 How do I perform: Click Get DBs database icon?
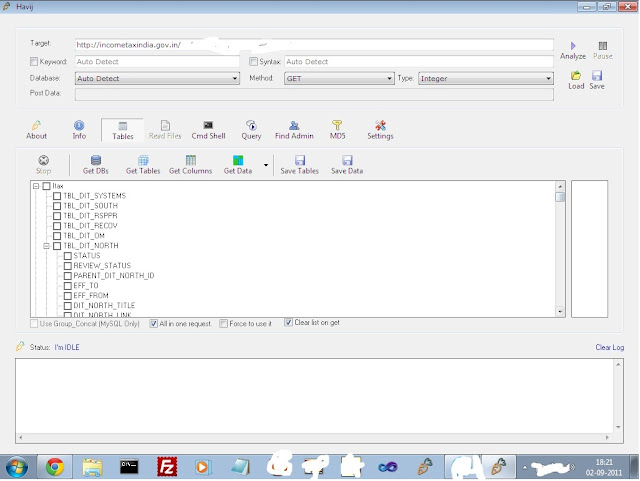click(96, 160)
